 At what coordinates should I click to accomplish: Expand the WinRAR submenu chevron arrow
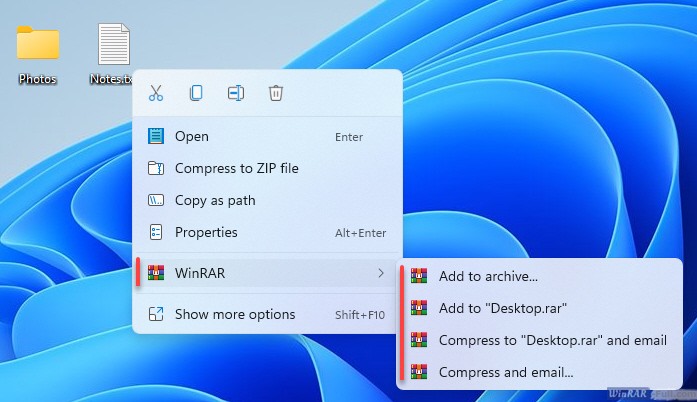380,272
